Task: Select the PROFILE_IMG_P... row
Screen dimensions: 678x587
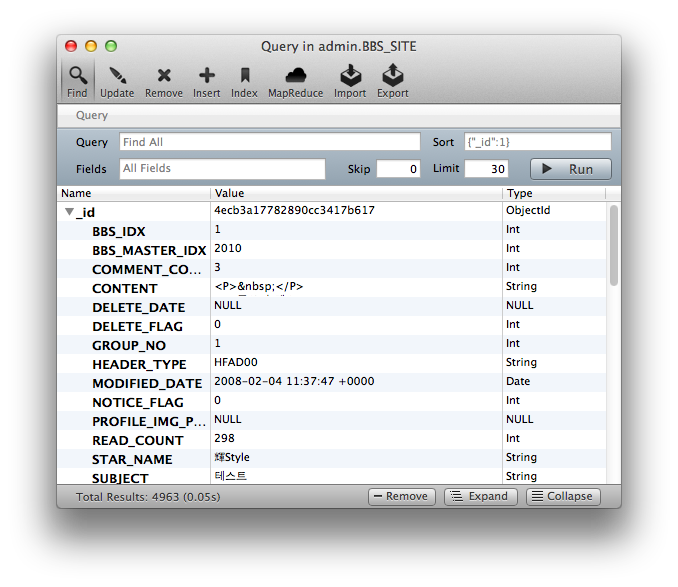Action: [x=332, y=421]
